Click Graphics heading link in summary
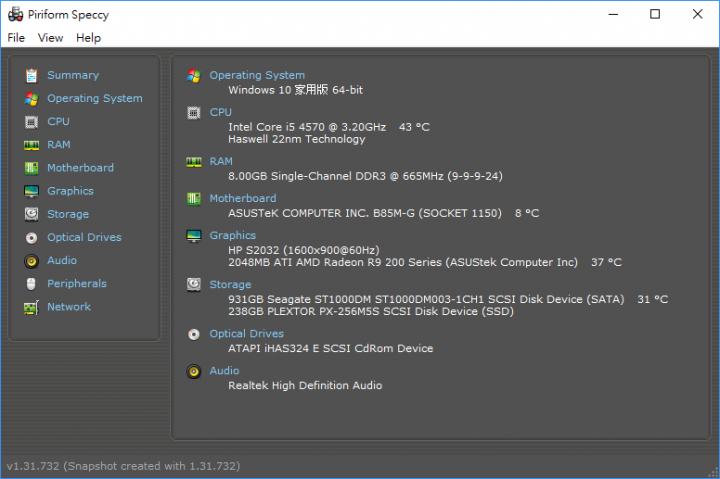Viewport: 720px width, 479px height. tap(233, 236)
